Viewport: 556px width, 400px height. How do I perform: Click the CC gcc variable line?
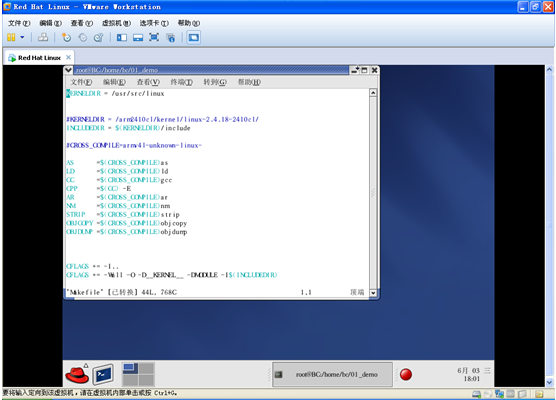(119, 180)
